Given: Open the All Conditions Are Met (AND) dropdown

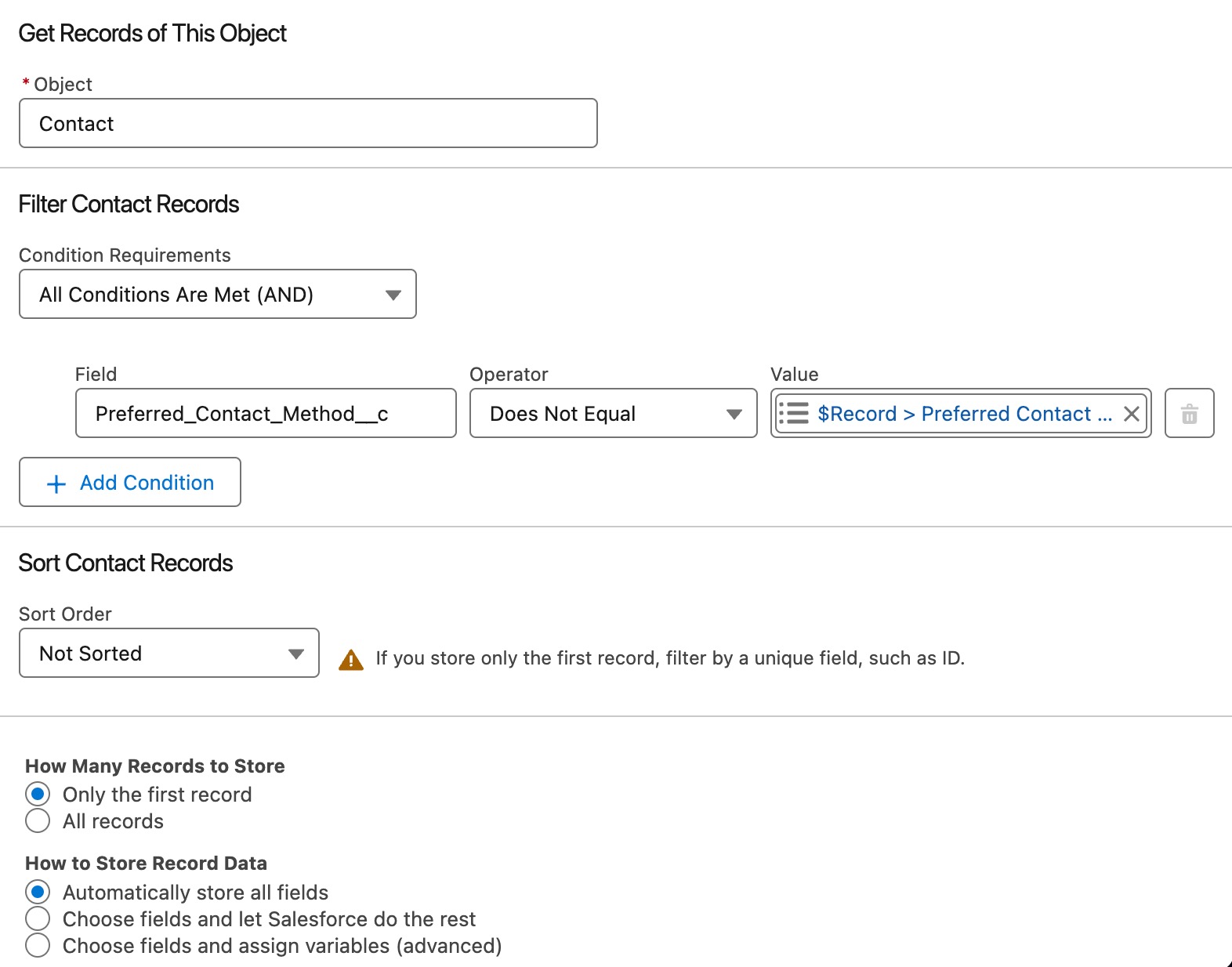Looking at the screenshot, I should pos(218,294).
